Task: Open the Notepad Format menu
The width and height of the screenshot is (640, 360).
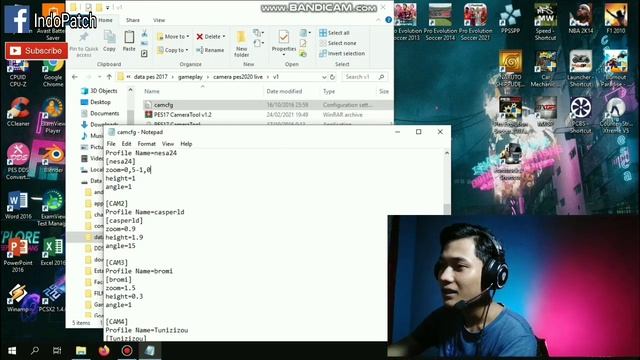Action: point(147,144)
